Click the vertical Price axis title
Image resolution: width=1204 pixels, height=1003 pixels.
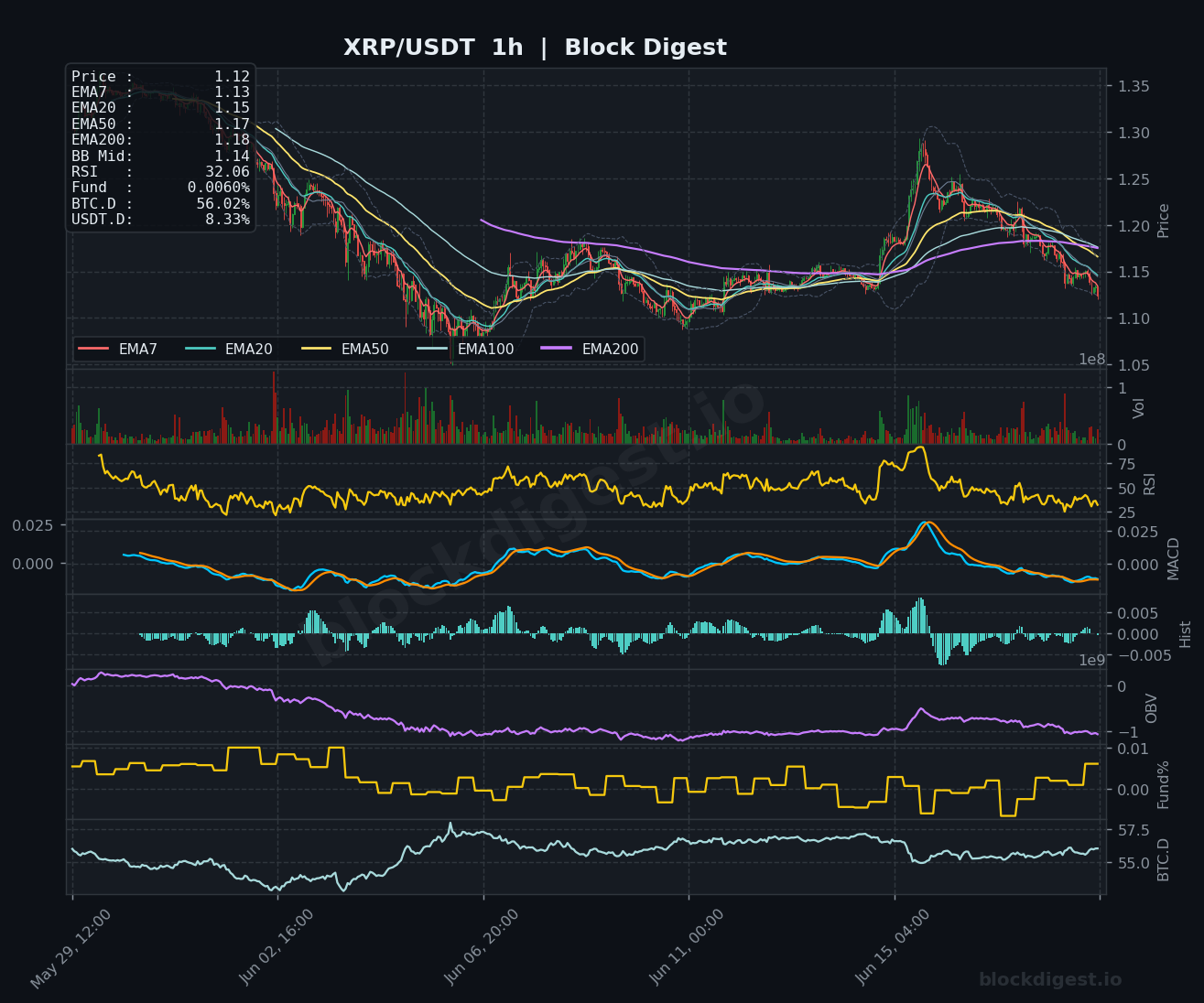coord(1164,221)
